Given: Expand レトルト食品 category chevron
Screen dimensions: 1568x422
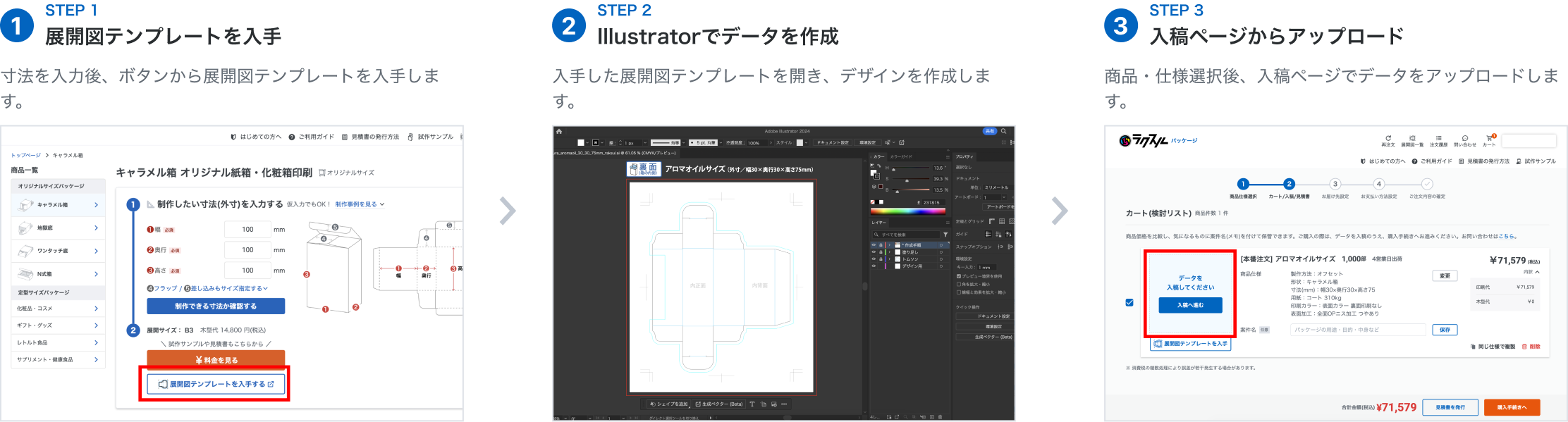Looking at the screenshot, I should coord(96,342).
